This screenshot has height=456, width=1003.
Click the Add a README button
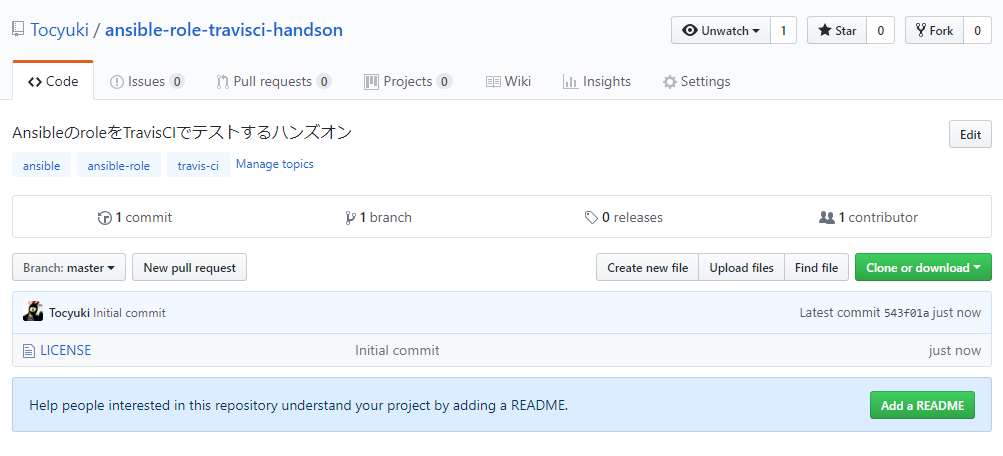tap(922, 405)
